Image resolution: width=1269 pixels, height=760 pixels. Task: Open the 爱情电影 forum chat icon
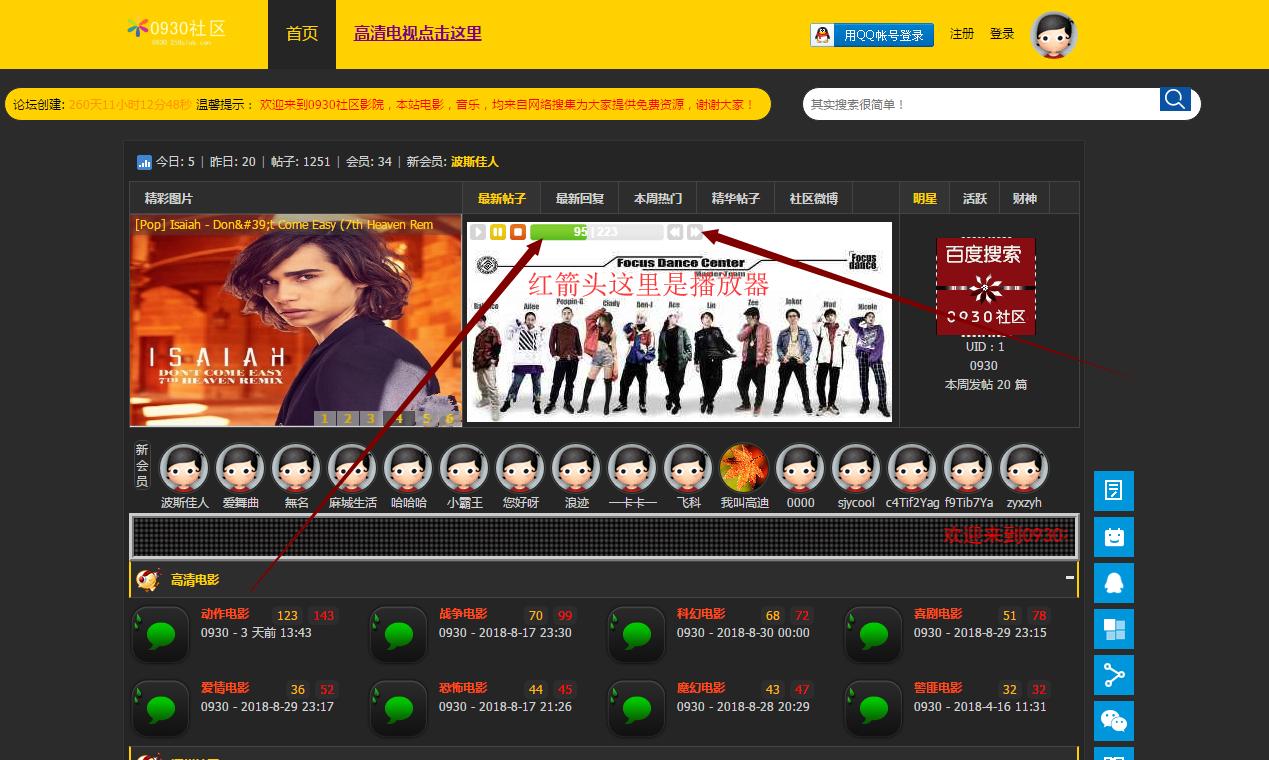click(161, 709)
